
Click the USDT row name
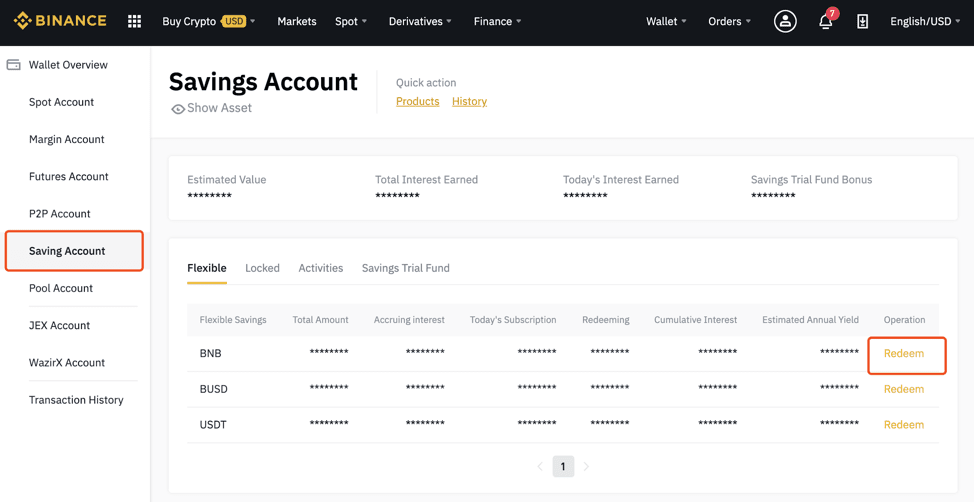pyautogui.click(x=213, y=425)
